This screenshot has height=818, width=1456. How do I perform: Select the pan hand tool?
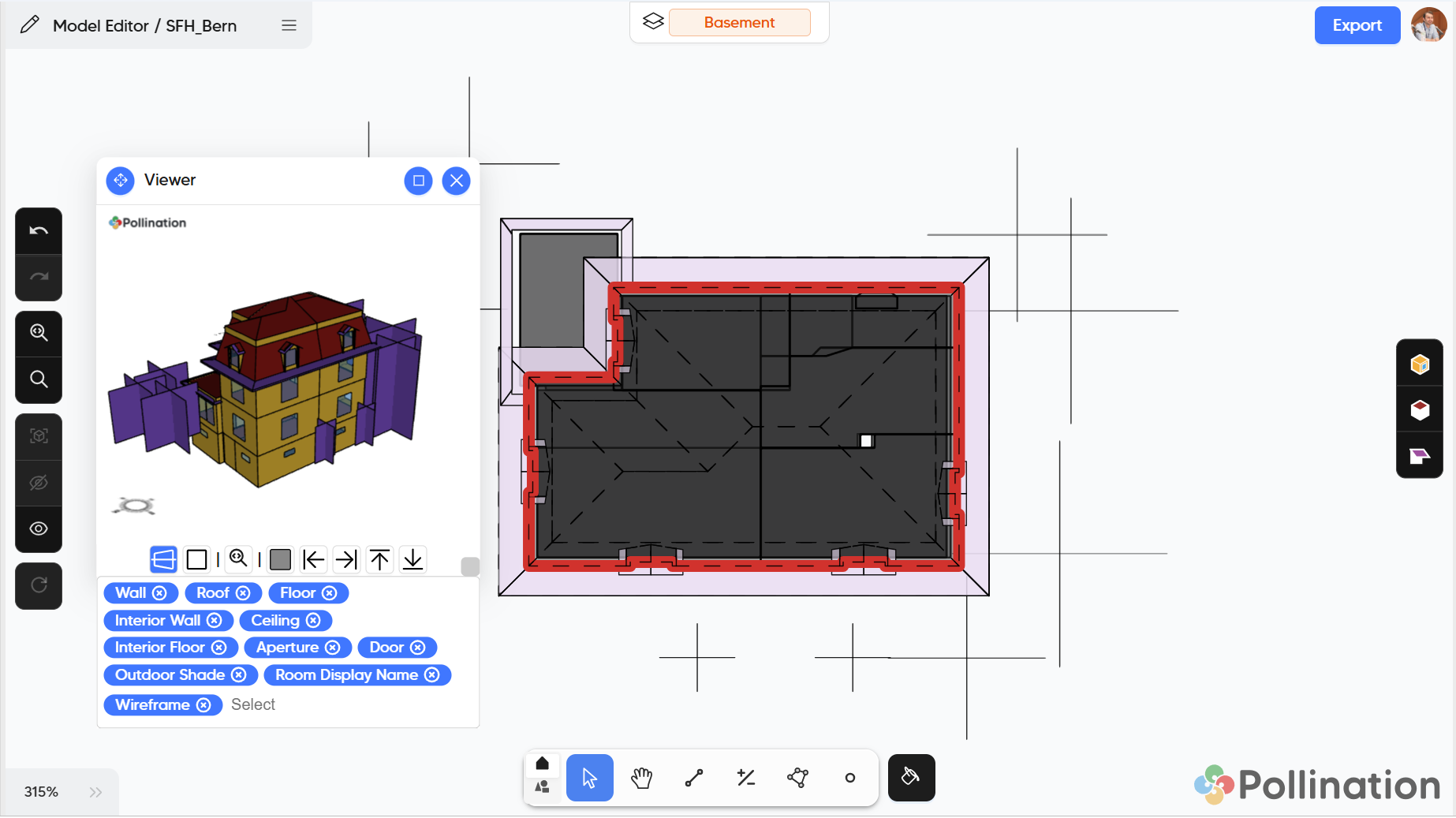[x=641, y=778]
